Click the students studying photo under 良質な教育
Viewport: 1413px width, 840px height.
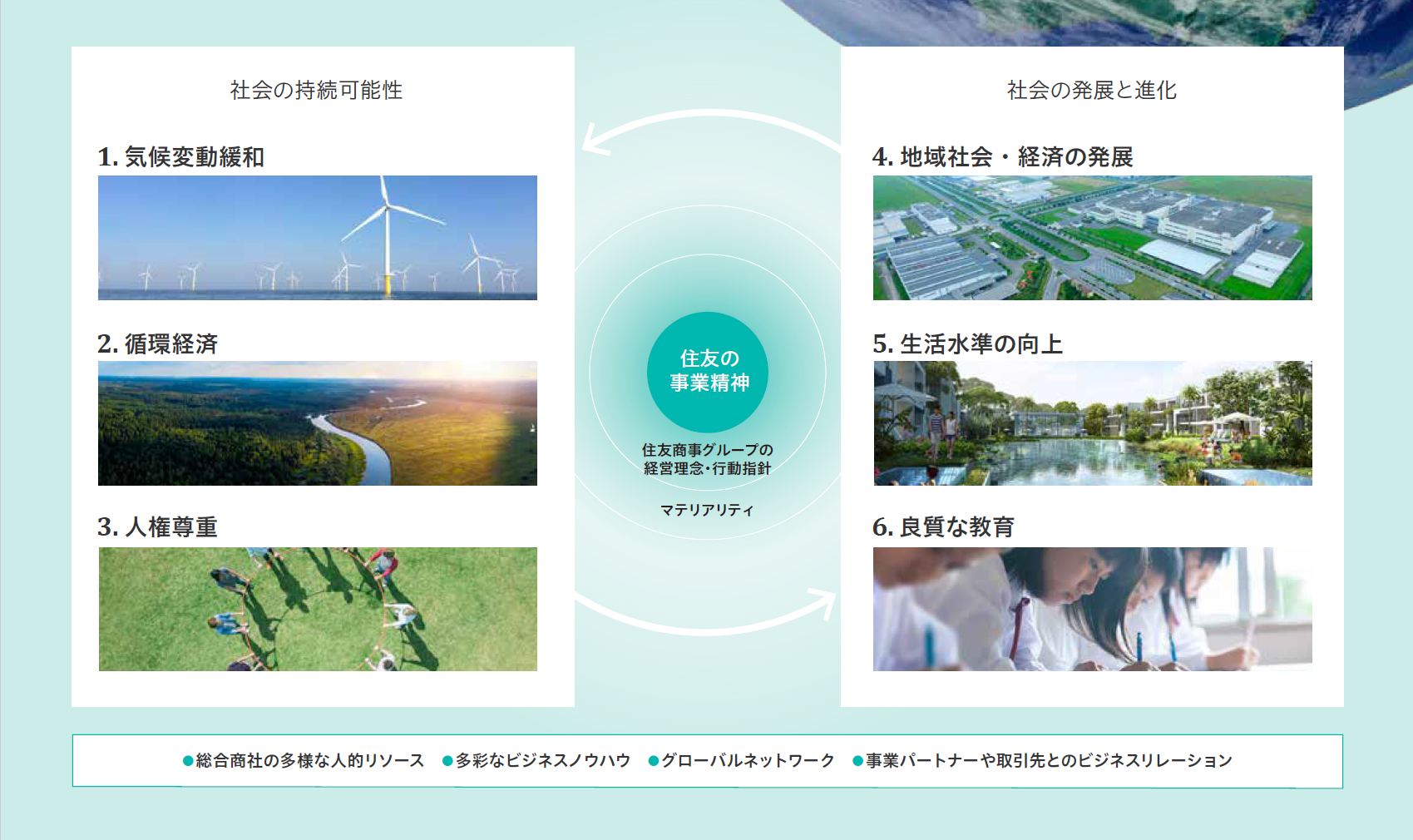coord(1093,609)
